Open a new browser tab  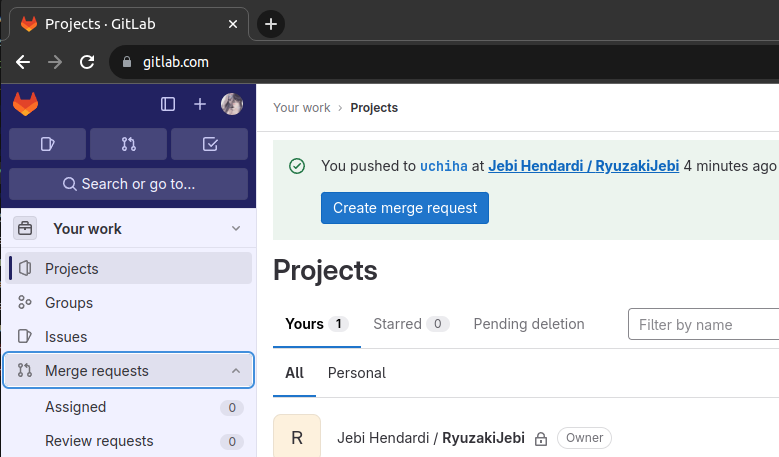point(271,24)
